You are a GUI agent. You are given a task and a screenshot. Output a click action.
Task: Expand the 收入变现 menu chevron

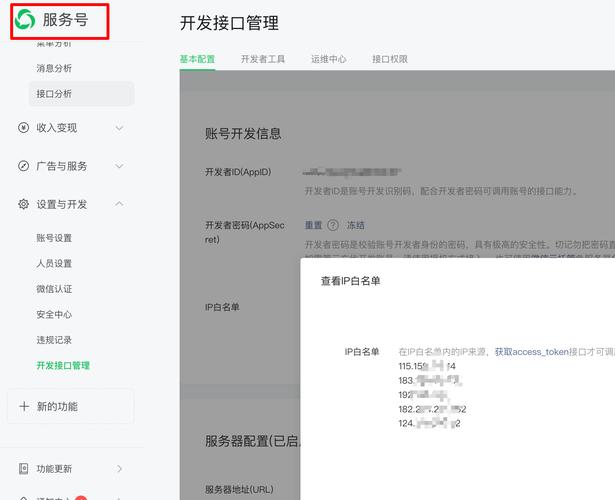[x=119, y=128]
